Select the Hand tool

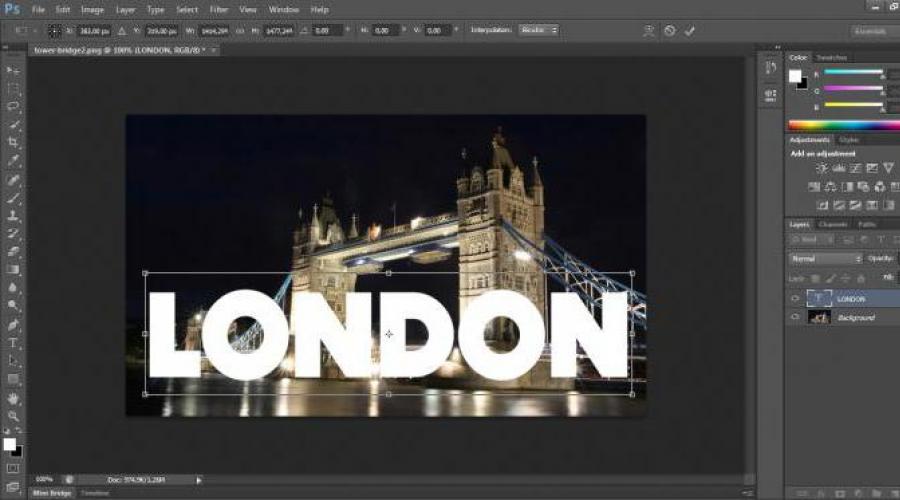[13, 398]
